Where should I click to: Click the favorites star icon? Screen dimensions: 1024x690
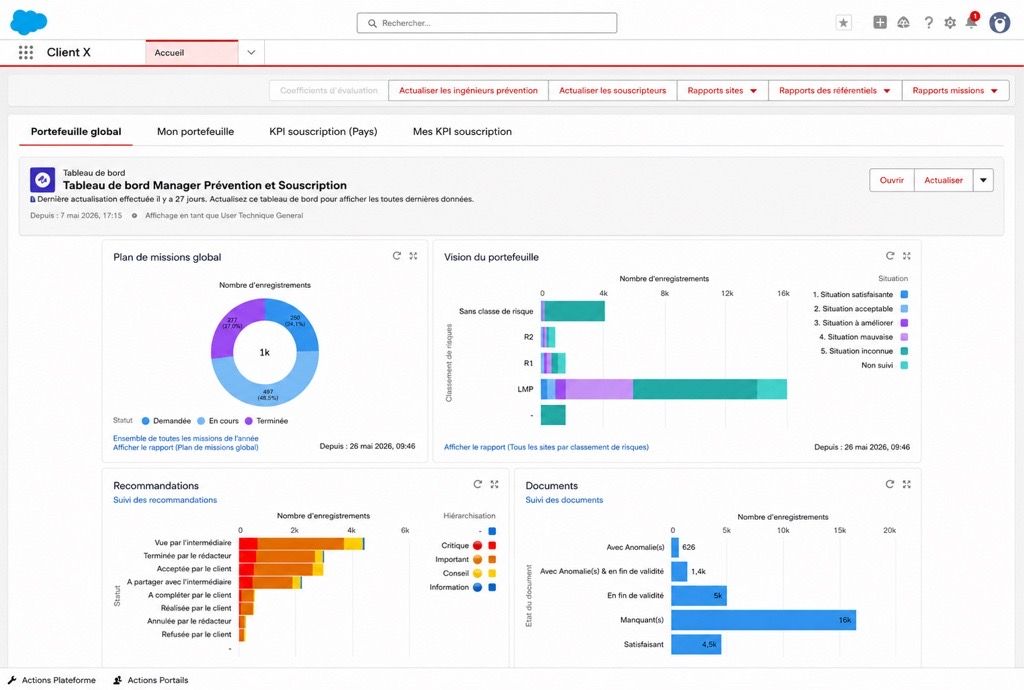pos(844,23)
